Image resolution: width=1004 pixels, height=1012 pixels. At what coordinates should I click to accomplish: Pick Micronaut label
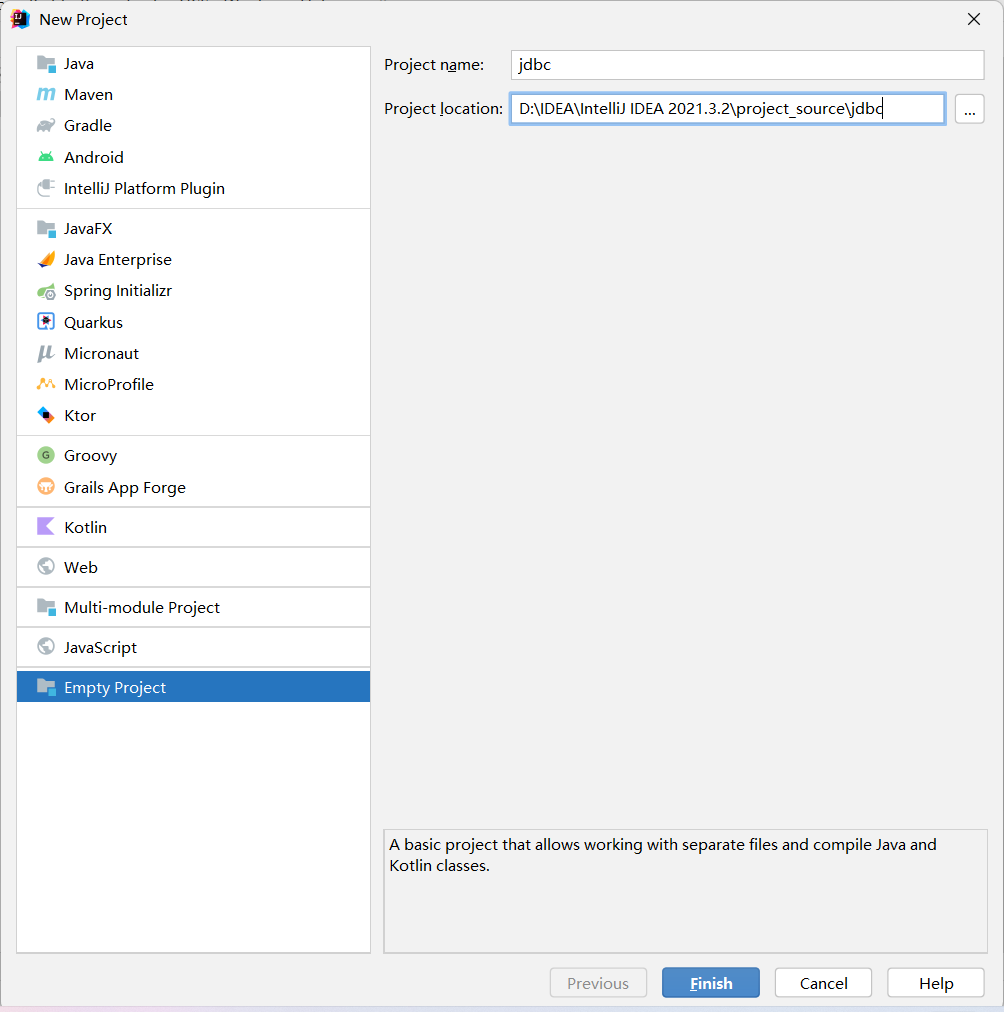click(101, 354)
